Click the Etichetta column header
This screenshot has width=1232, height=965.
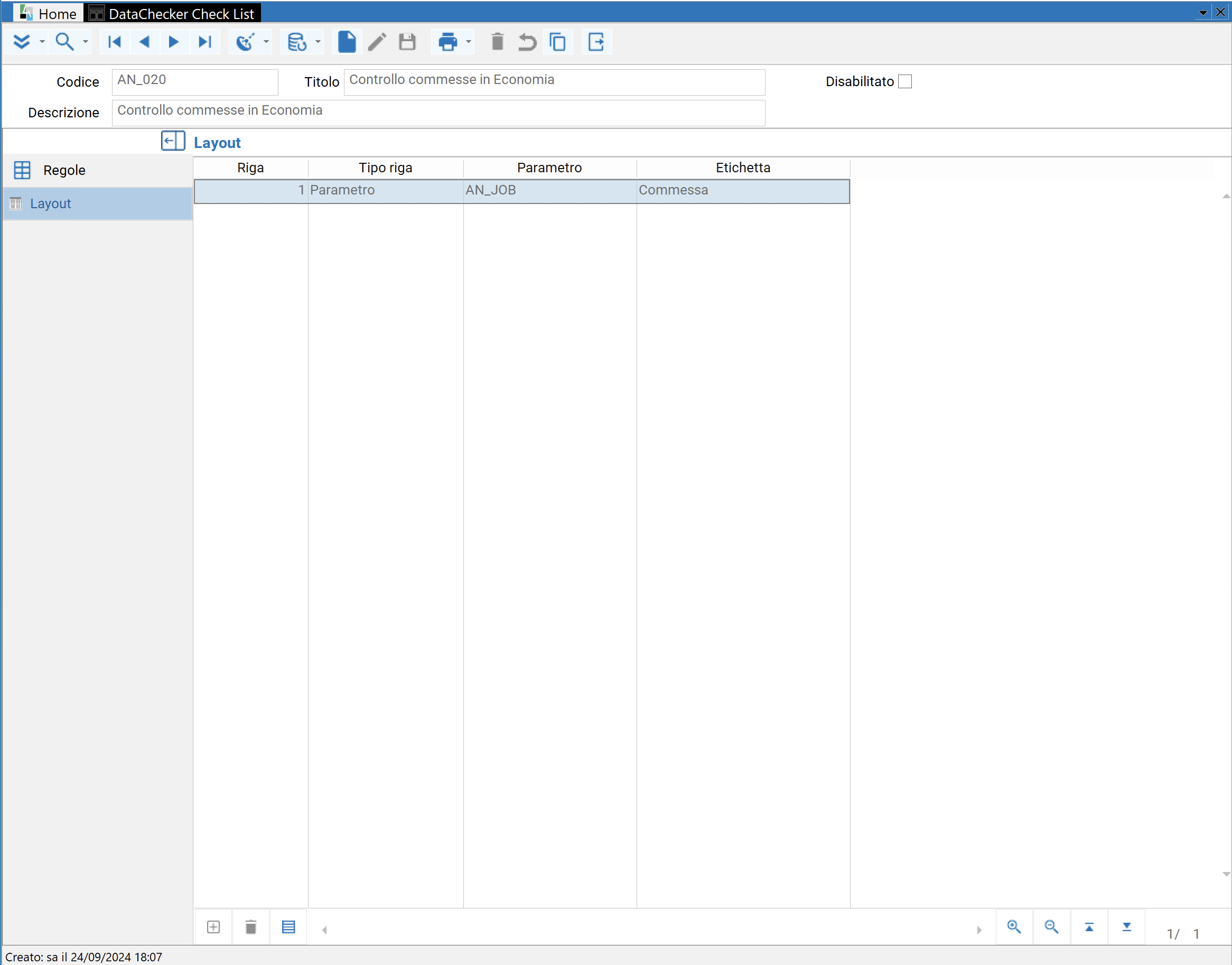(x=743, y=168)
